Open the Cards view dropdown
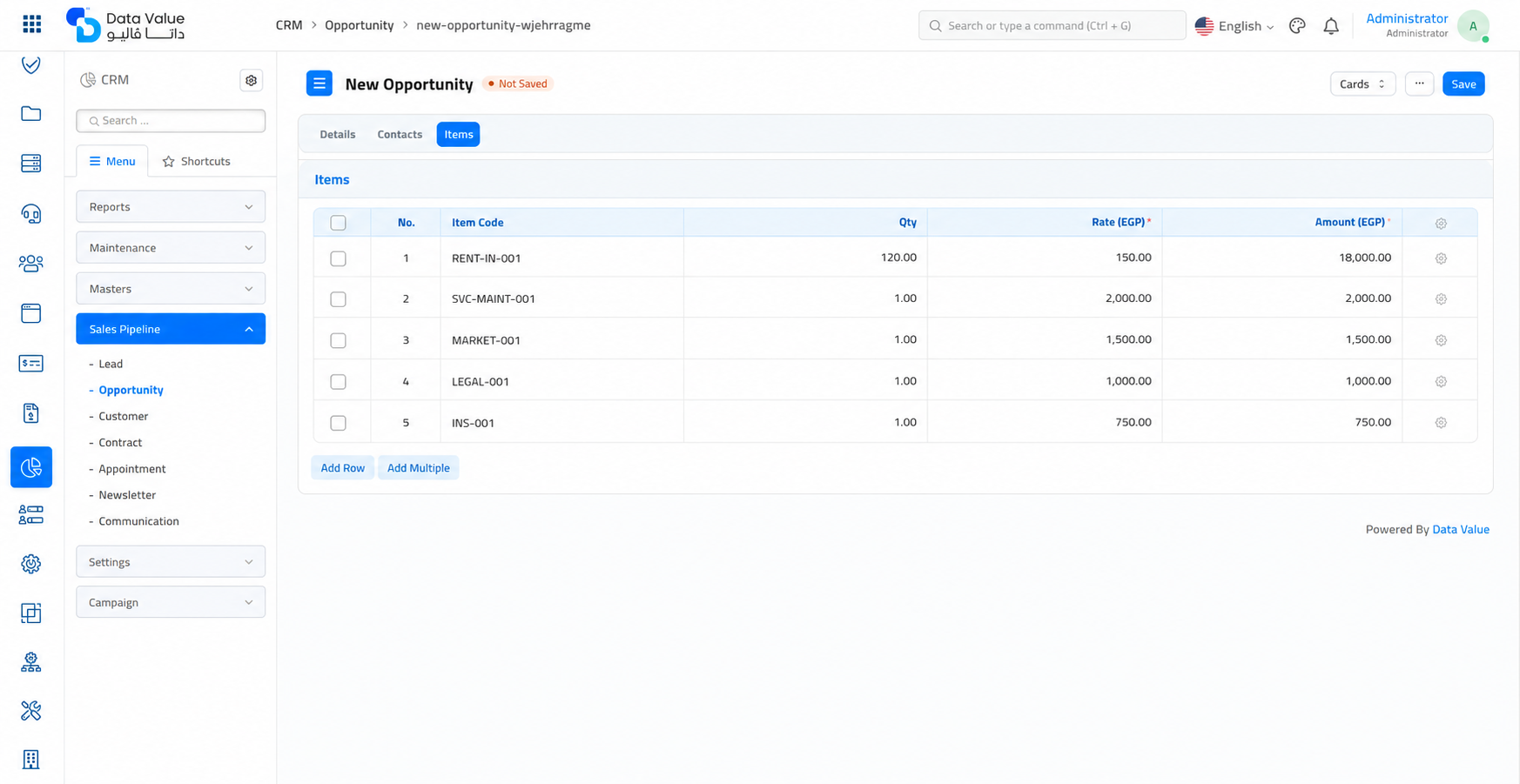This screenshot has height=784, width=1520. (x=1362, y=84)
